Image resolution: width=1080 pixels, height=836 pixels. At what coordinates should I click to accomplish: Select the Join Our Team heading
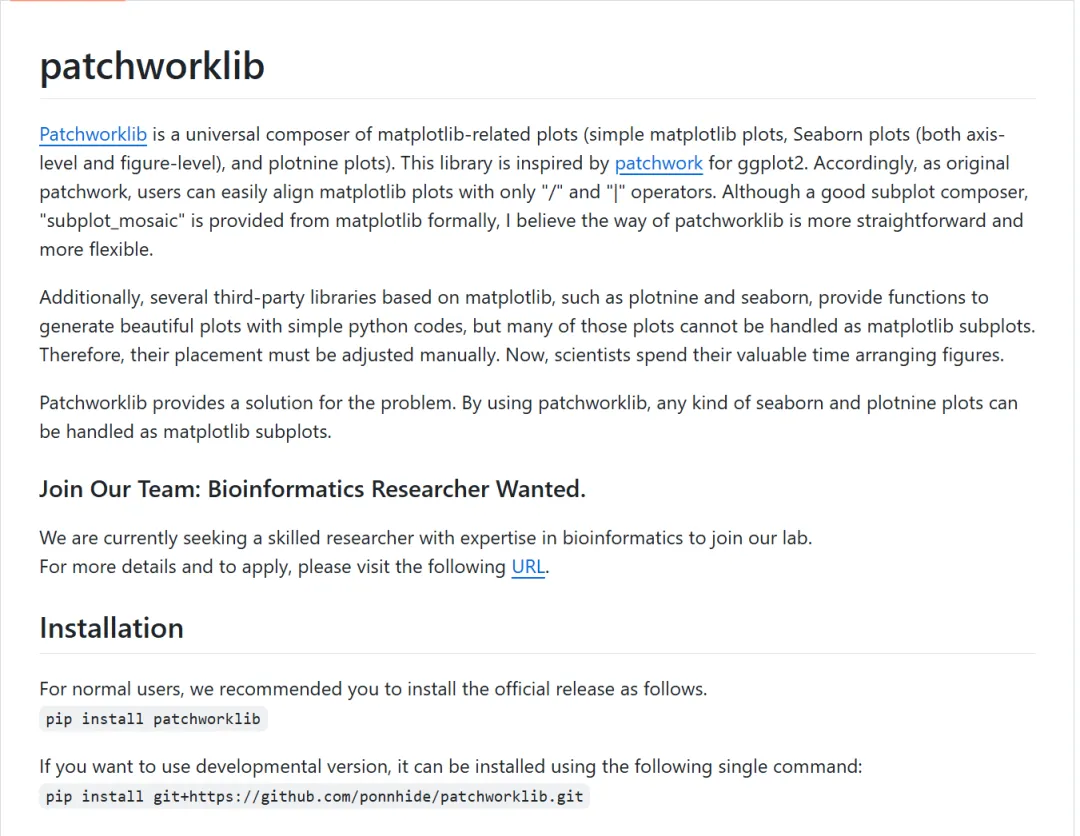[312, 489]
